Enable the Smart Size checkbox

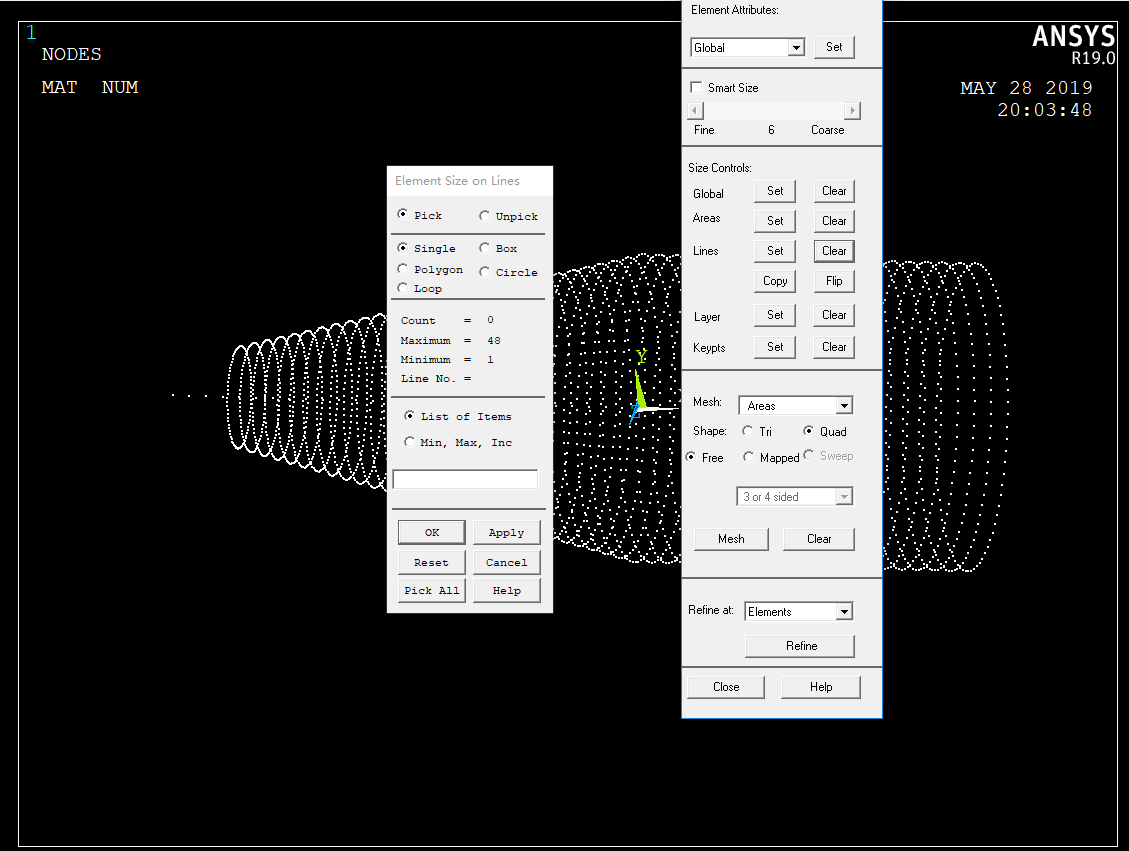tap(696, 88)
